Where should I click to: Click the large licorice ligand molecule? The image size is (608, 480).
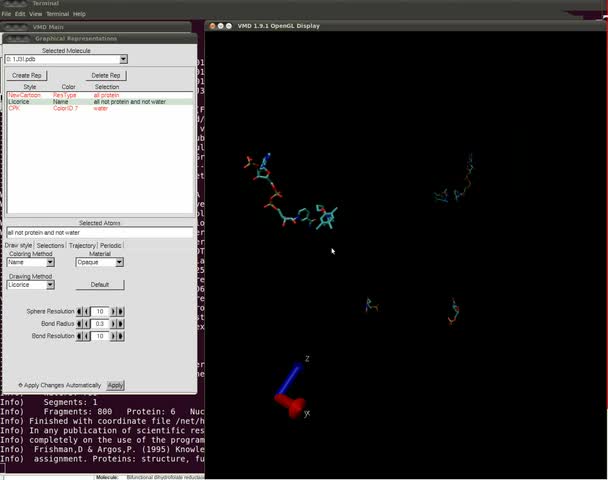tap(289, 192)
